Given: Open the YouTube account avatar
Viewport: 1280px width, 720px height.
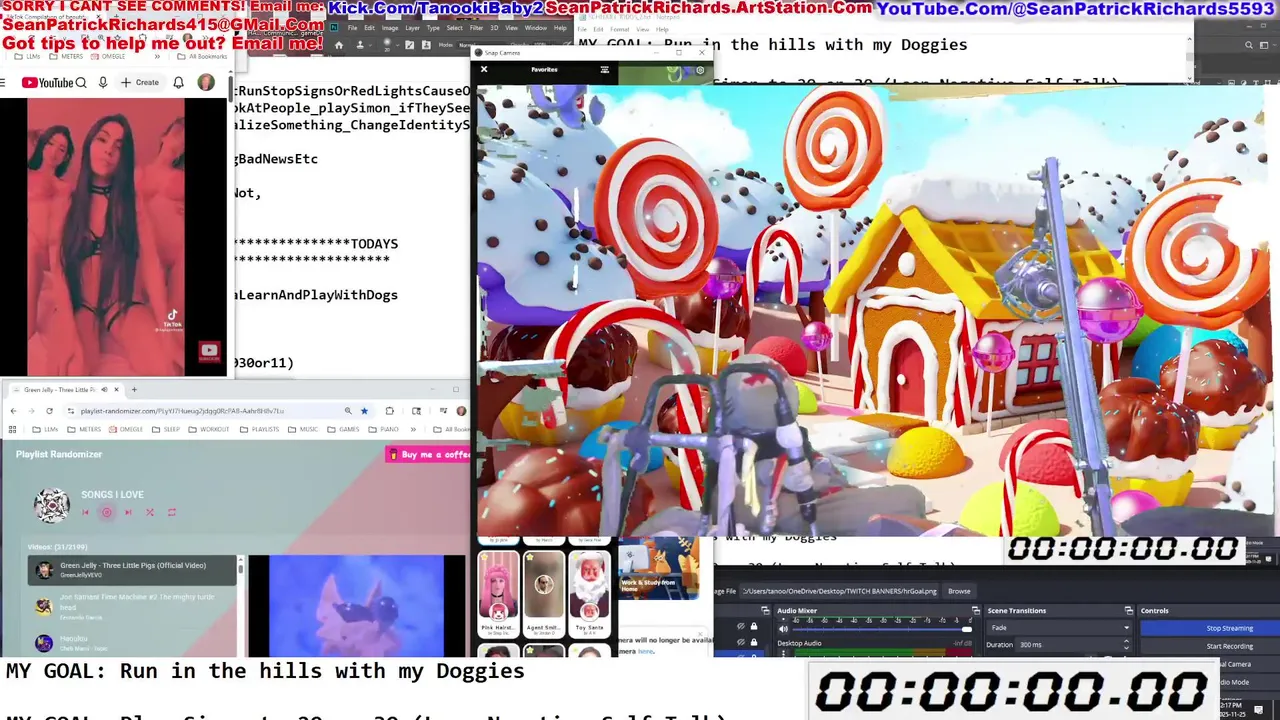Looking at the screenshot, I should click(206, 83).
